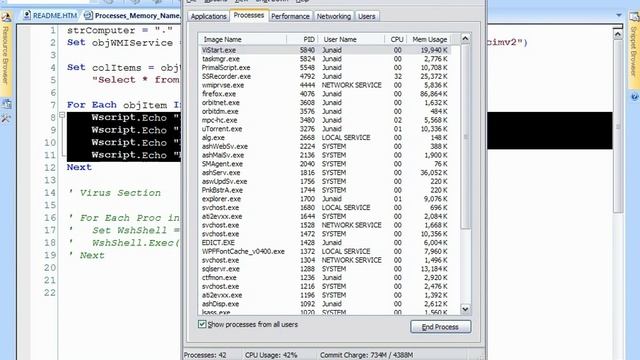Click line number 20 in editor gutter

[x=50, y=268]
